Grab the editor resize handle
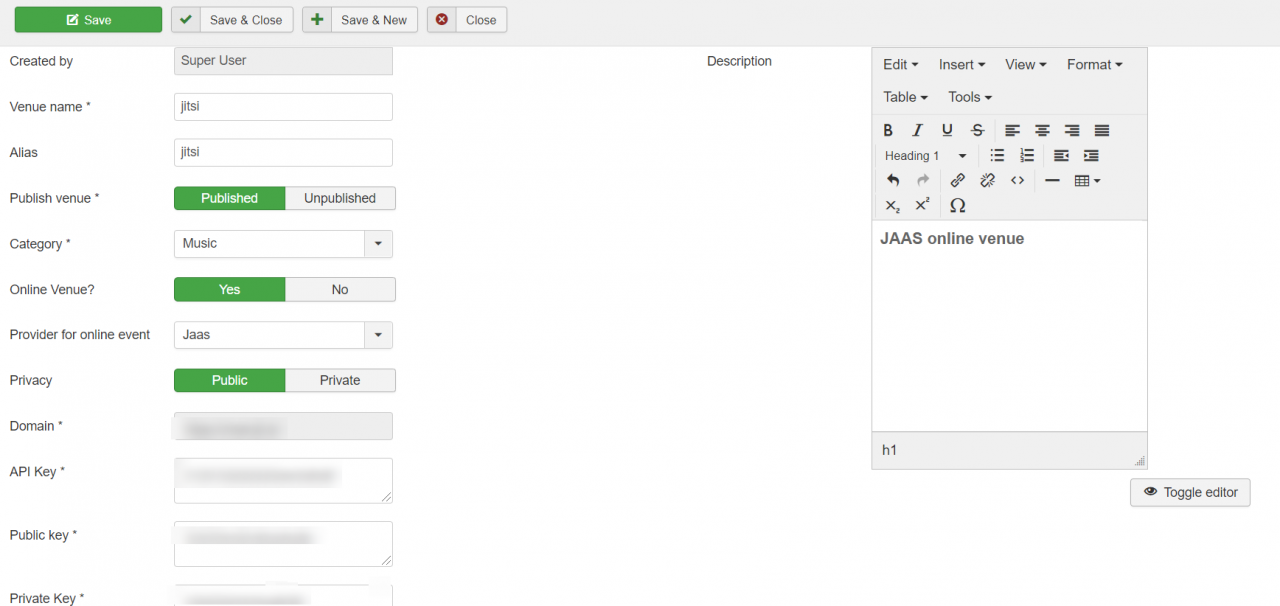The height and width of the screenshot is (606, 1280). pos(1140,461)
